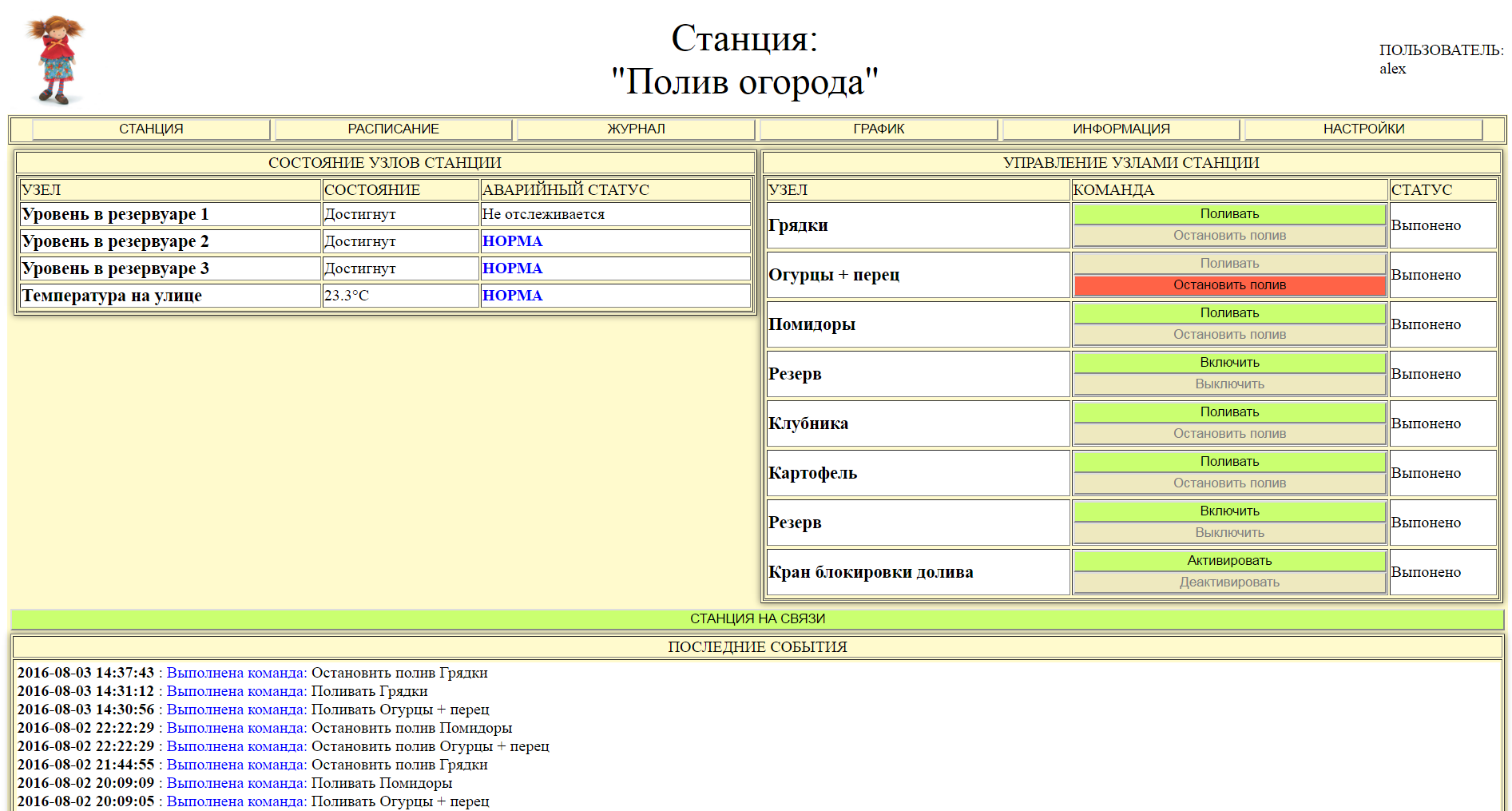Viewport: 1512px width, 811px height.
Task: Open the ИНФОРМАЦИЯ tab
Action: (x=1121, y=129)
